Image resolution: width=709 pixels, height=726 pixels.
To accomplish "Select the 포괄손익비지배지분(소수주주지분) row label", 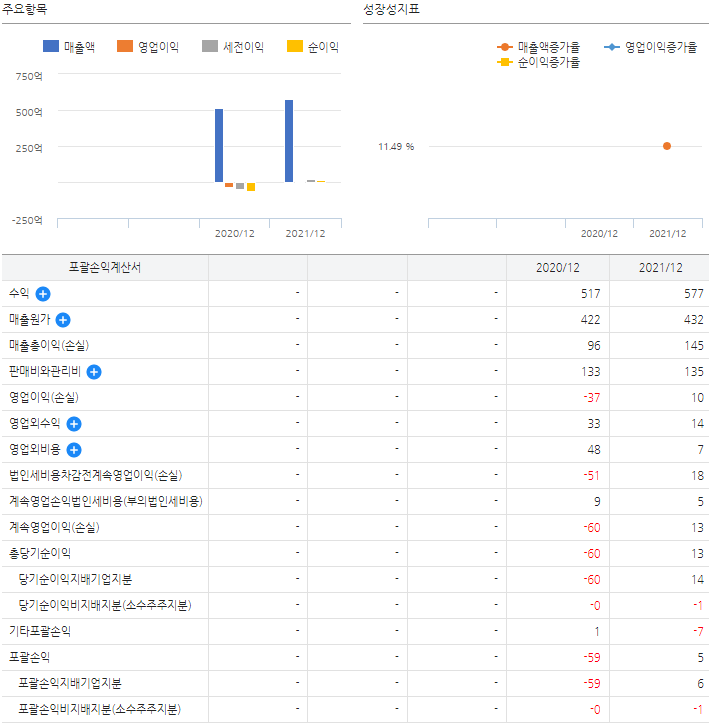I will tap(100, 709).
